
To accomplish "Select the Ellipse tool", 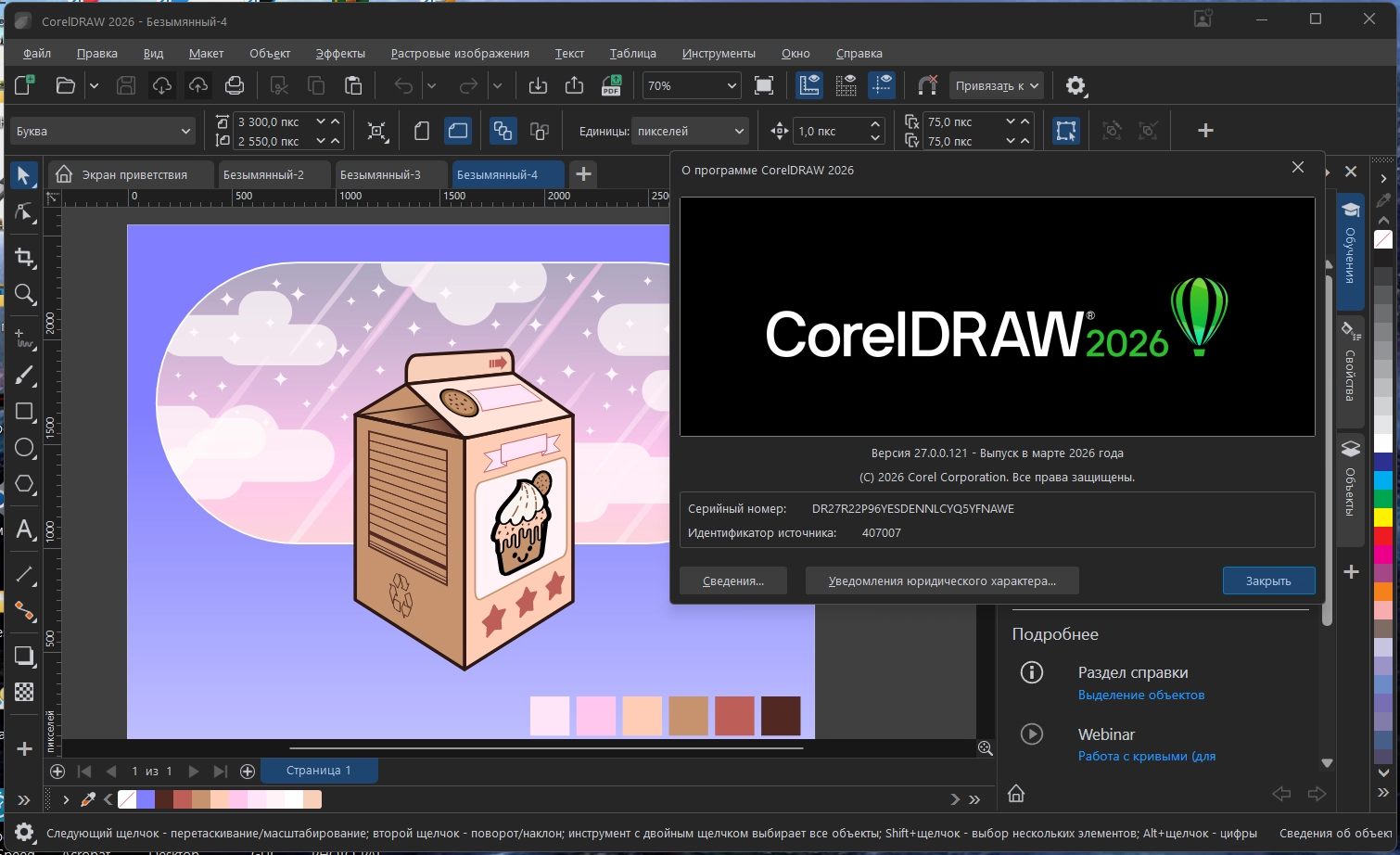I will pos(25,448).
